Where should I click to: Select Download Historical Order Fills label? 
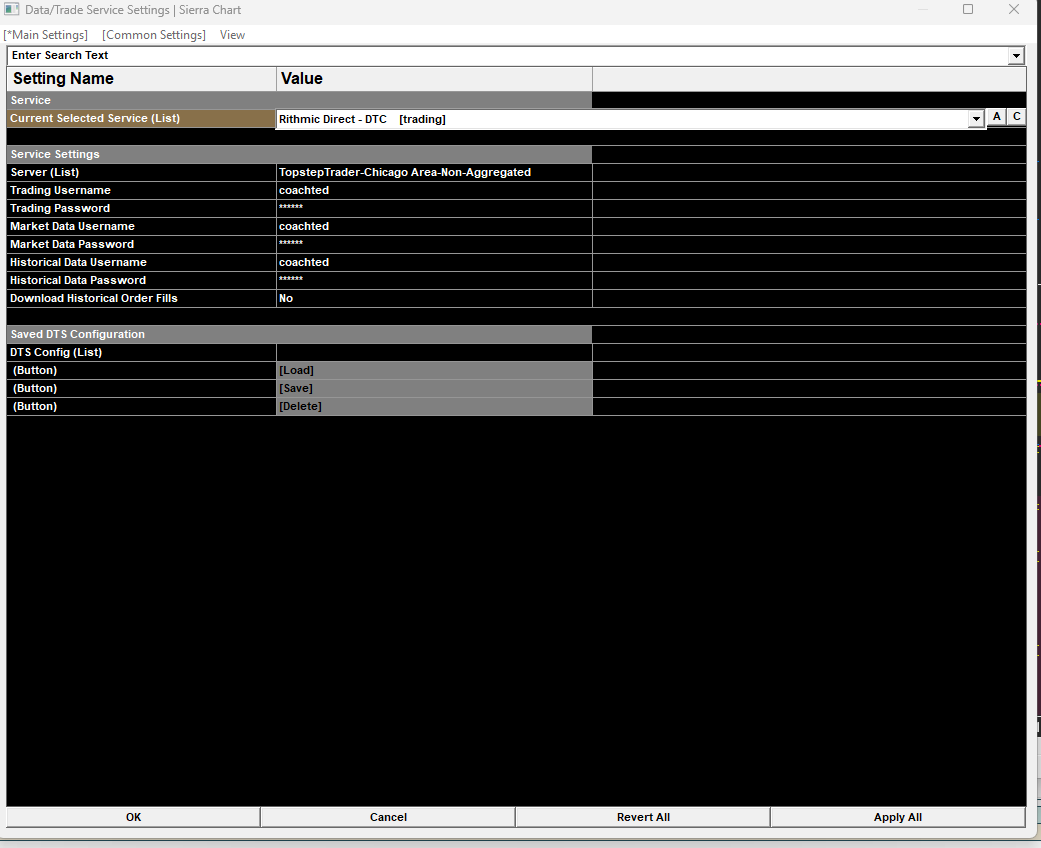point(94,298)
